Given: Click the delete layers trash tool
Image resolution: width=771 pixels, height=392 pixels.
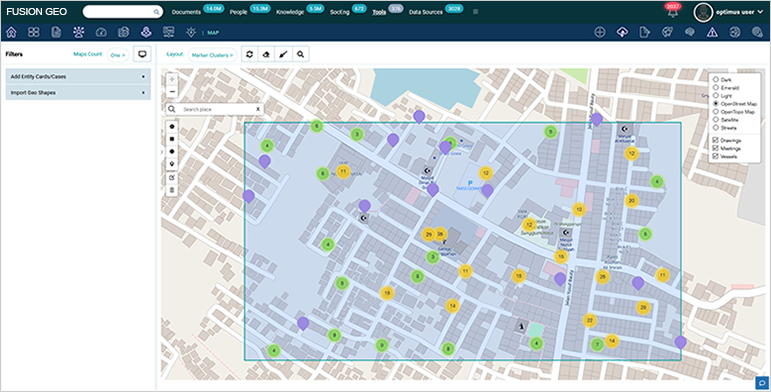Looking at the screenshot, I should [172, 190].
